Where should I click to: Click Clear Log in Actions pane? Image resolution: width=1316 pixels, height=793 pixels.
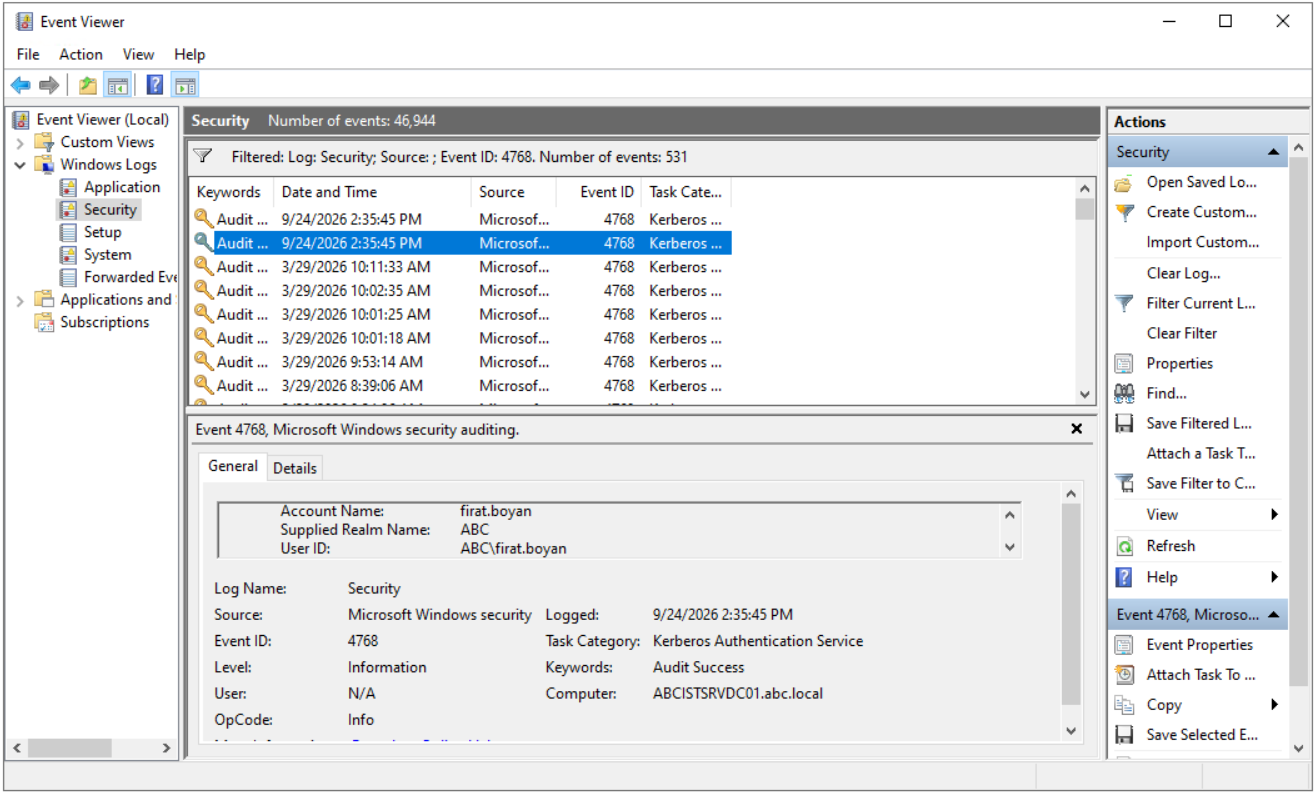pos(1183,273)
